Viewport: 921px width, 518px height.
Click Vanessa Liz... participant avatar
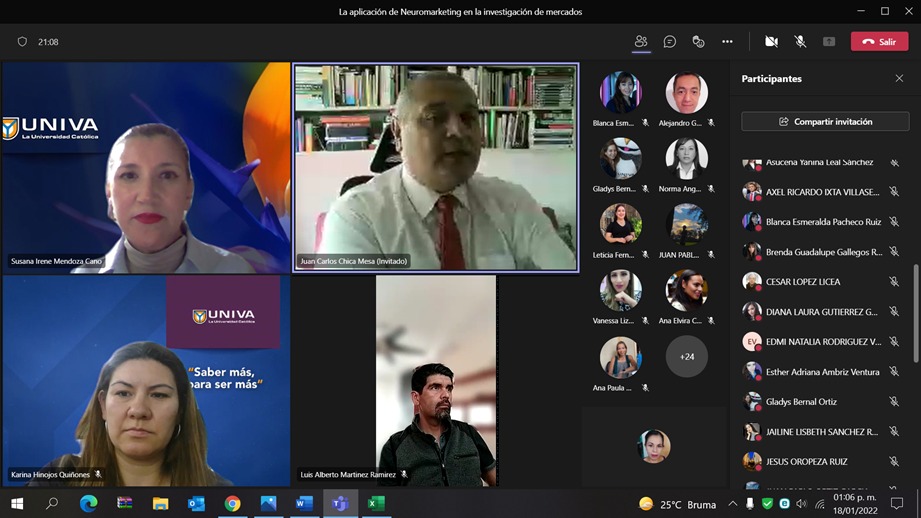620,290
